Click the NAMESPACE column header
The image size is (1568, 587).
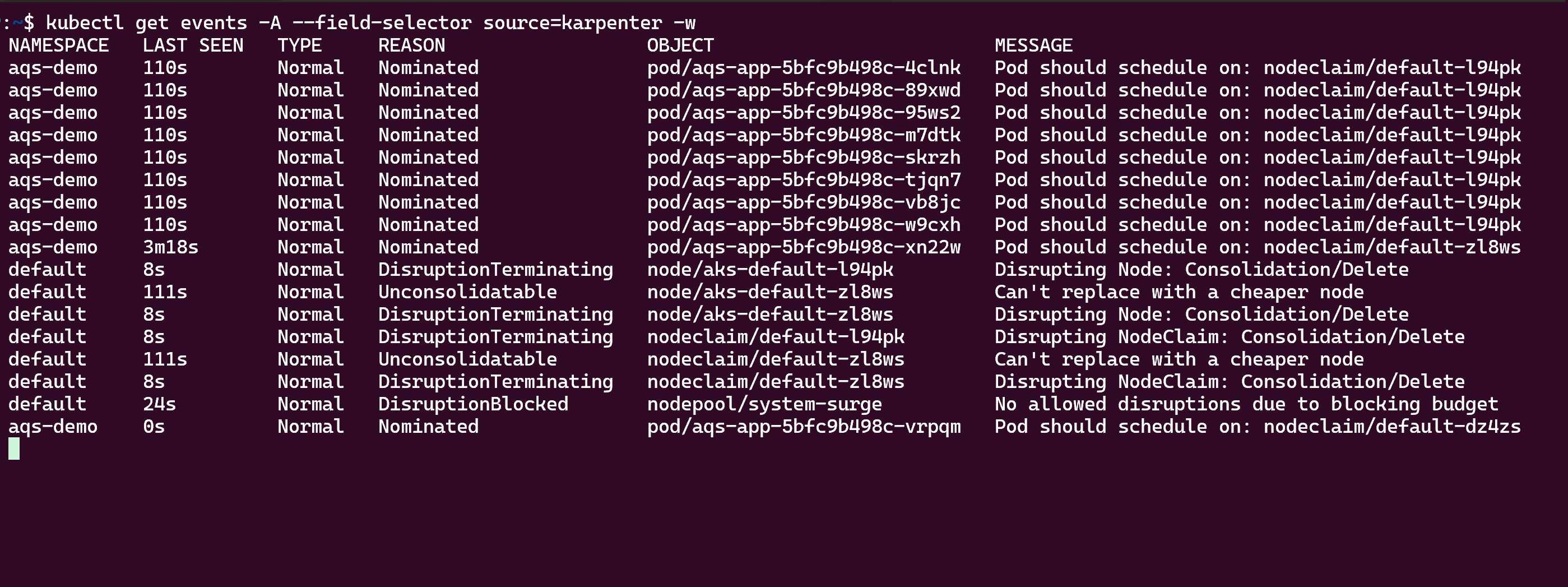58,45
